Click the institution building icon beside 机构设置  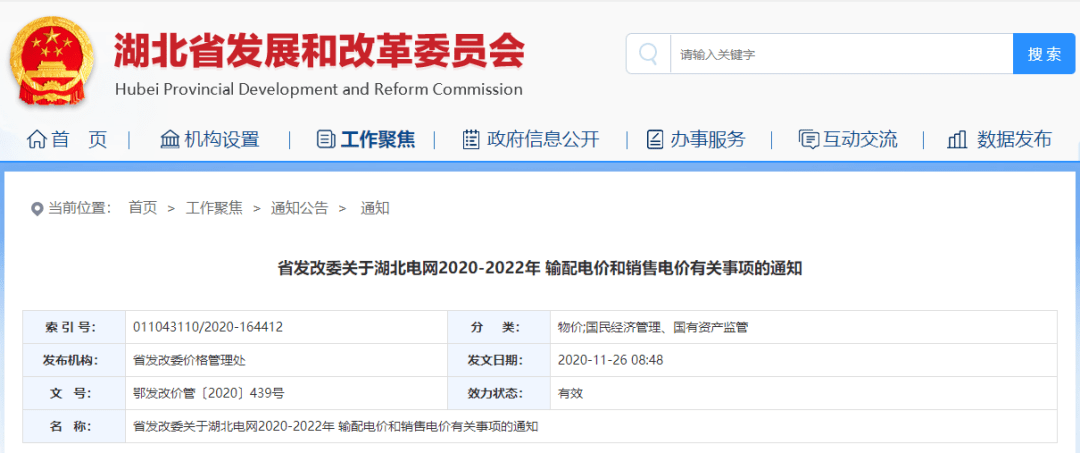[170, 140]
